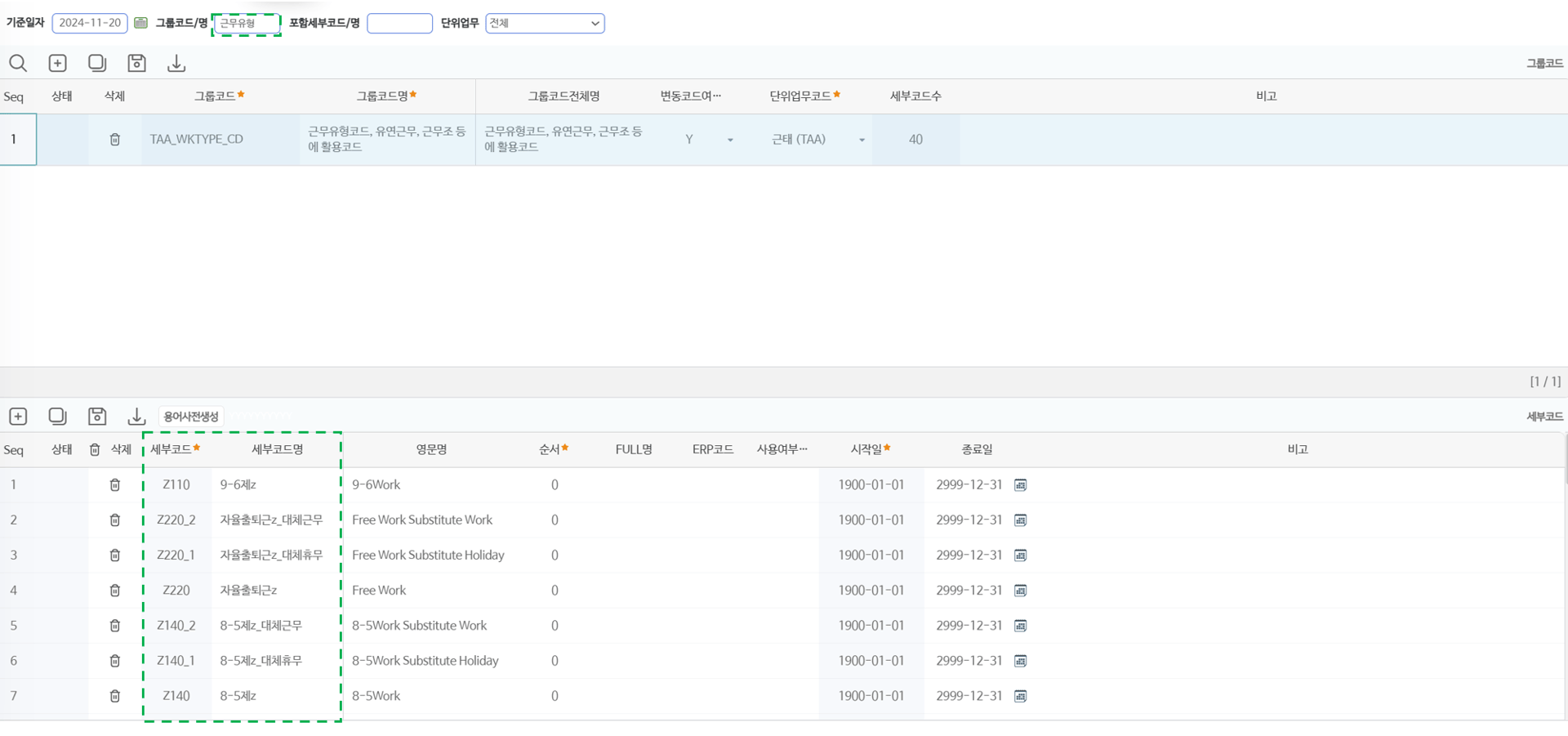The height and width of the screenshot is (736, 1568).
Task: Open end date calendar for Z220 row
Action: tap(1020, 591)
